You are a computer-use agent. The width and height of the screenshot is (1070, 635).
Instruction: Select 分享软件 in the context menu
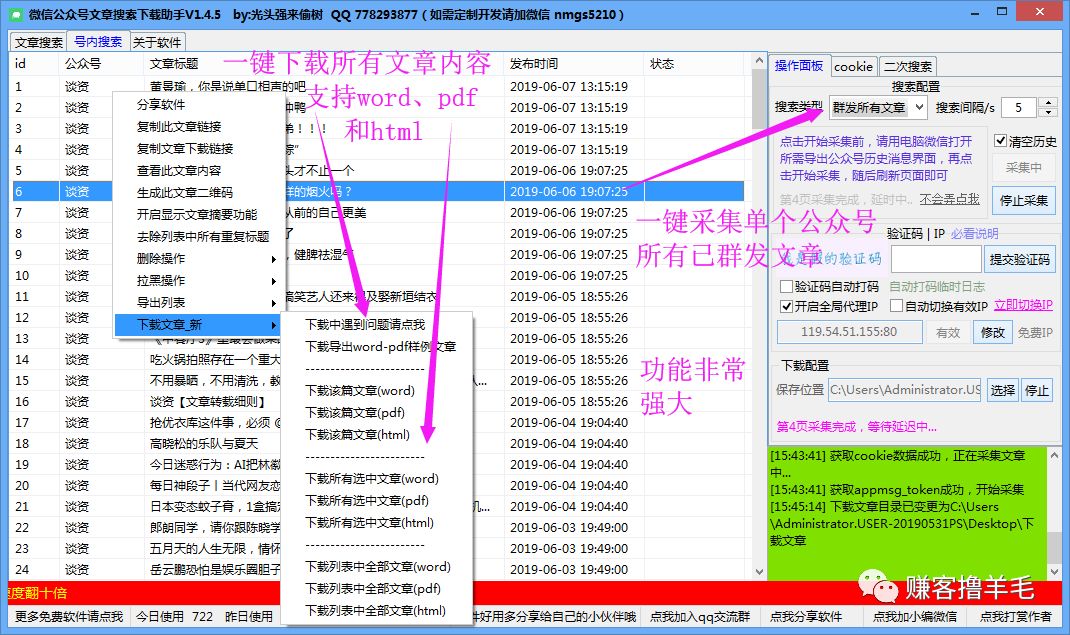(x=199, y=104)
